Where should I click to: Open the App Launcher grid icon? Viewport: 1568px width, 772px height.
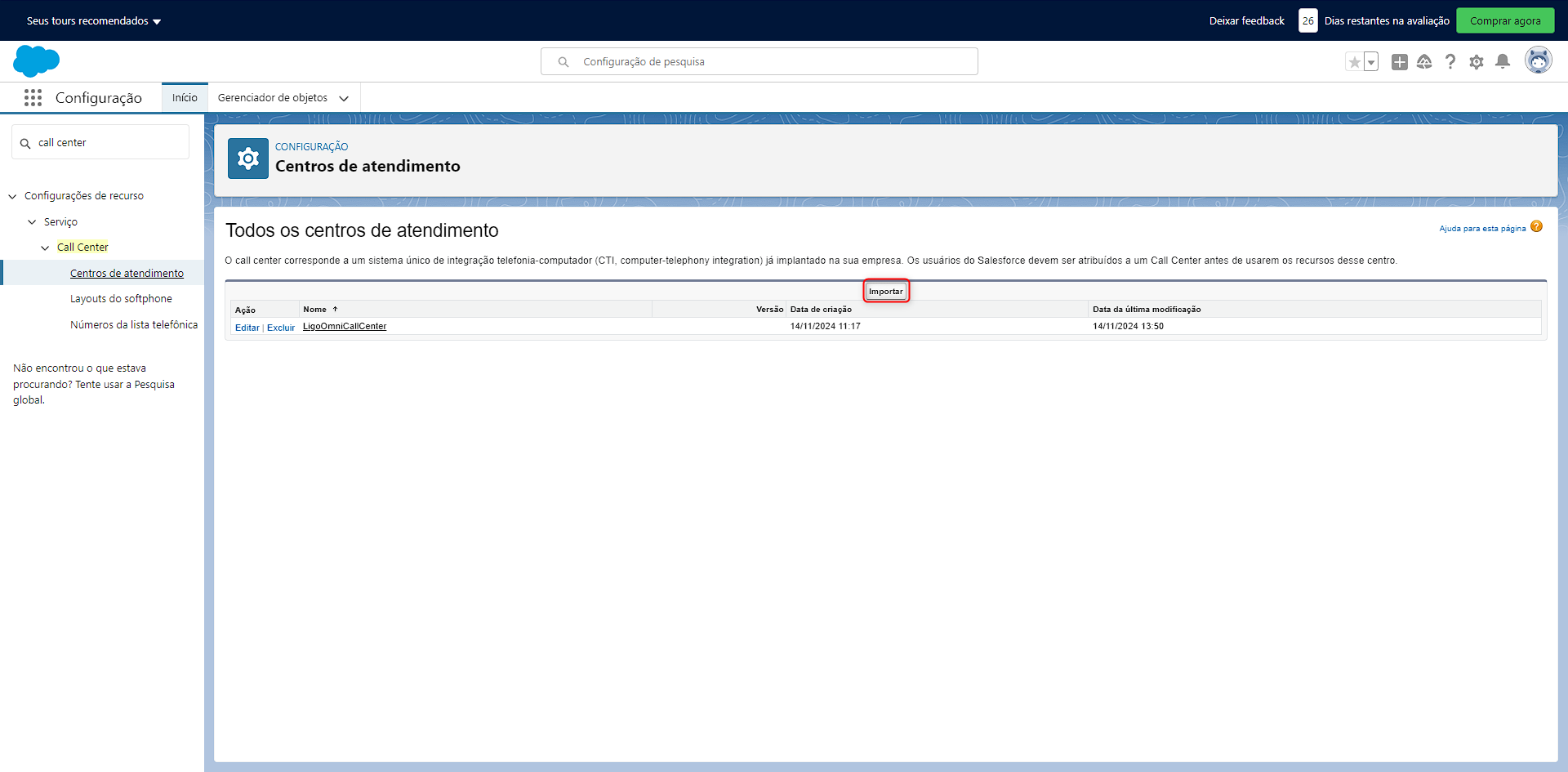point(33,98)
